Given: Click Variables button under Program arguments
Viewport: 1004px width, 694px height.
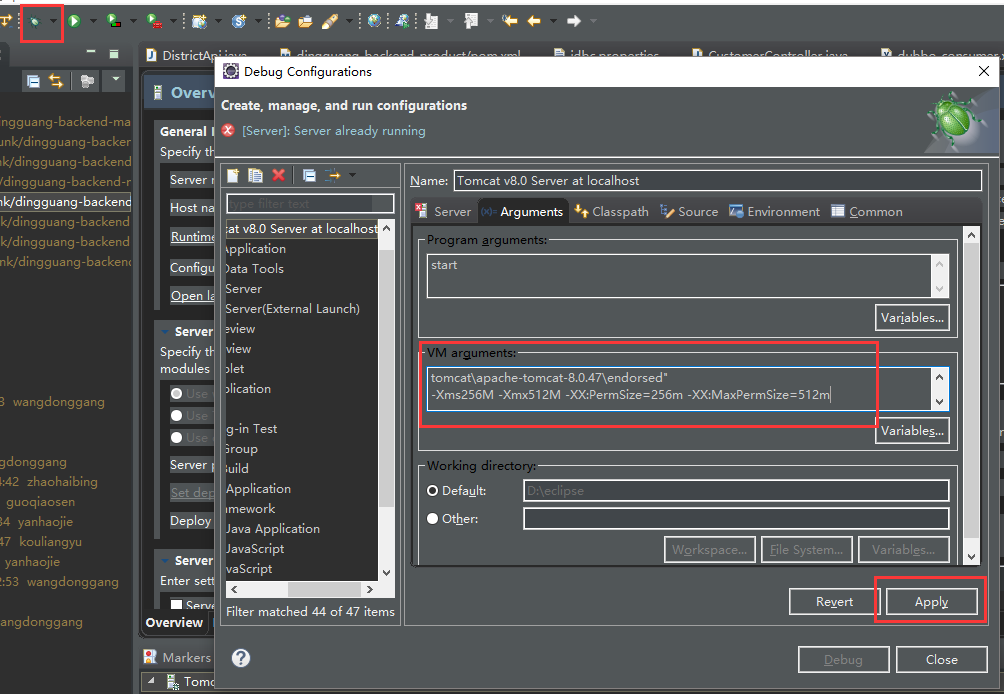Looking at the screenshot, I should point(912,318).
